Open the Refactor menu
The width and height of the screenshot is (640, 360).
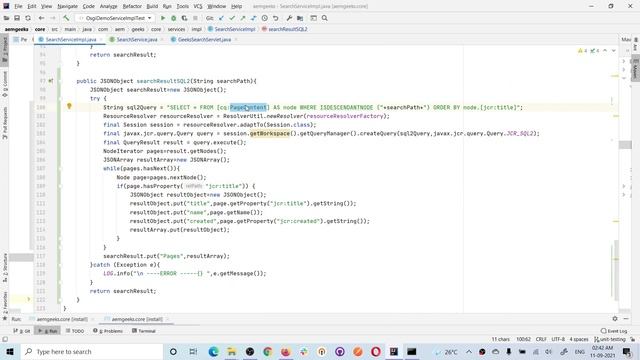point(132,6)
